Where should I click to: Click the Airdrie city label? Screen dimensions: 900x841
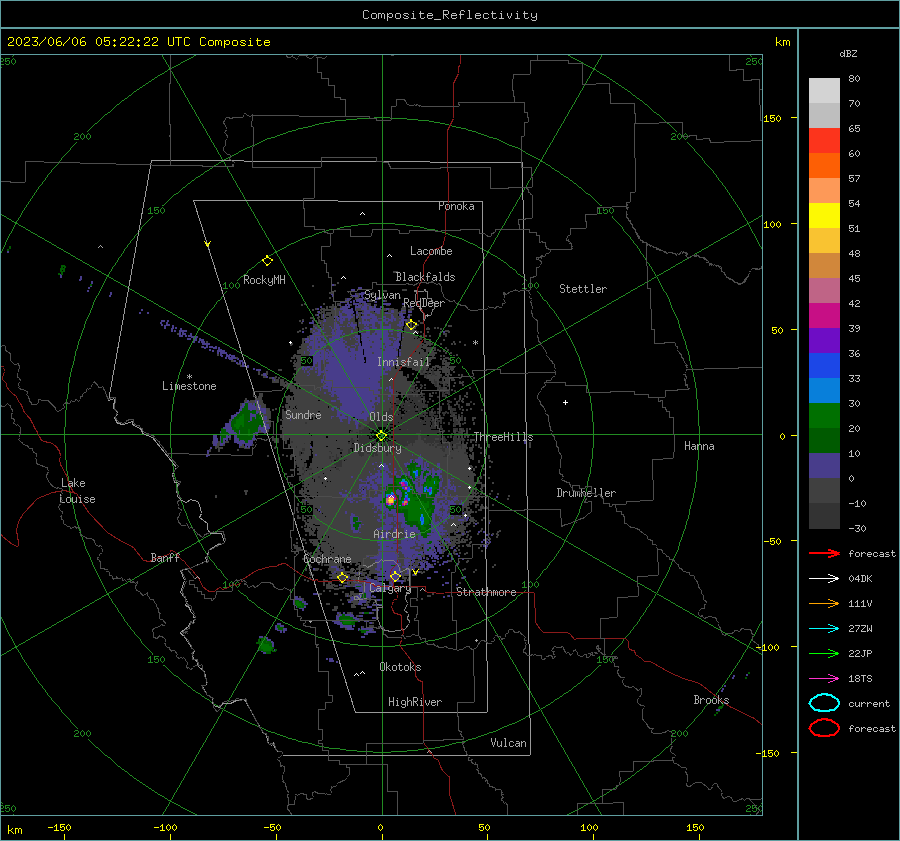394,534
